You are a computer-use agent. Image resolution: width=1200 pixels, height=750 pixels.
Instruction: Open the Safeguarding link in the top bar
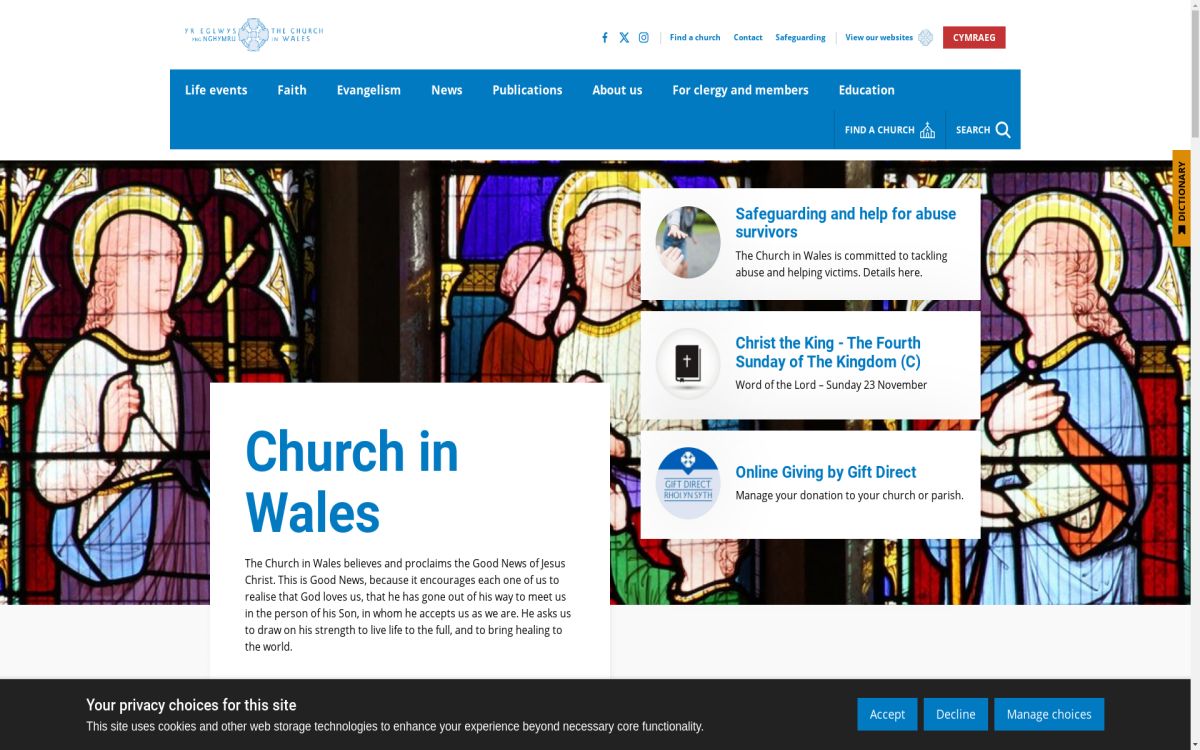(800, 37)
